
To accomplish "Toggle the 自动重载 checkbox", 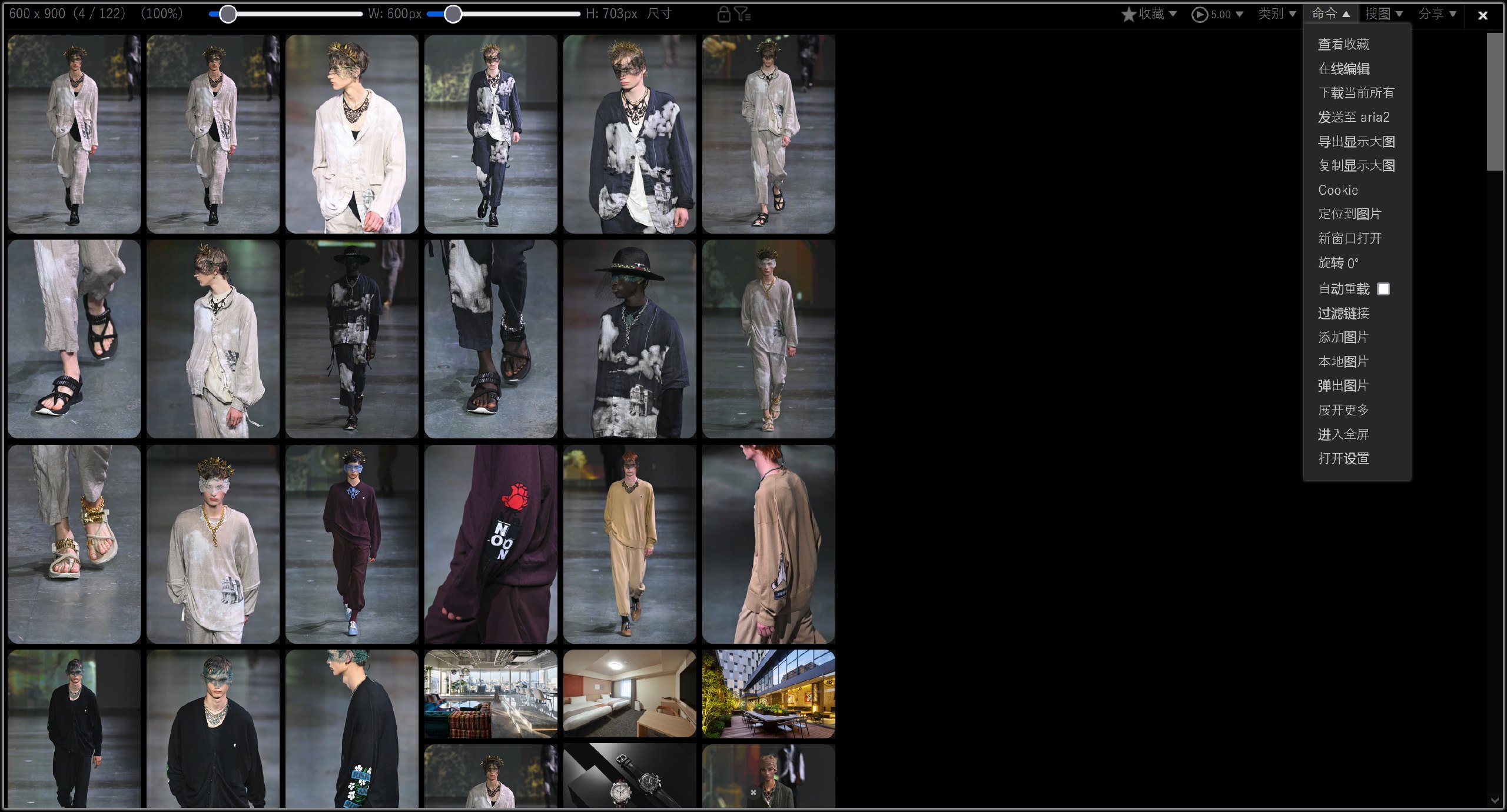I will 1383,289.
